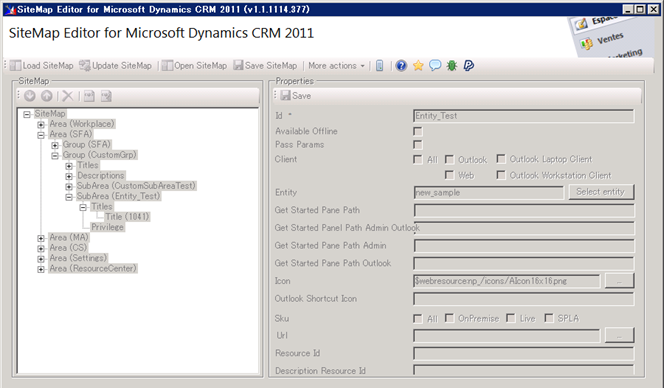
Task: Check the Client Web checkbox
Action: point(449,175)
